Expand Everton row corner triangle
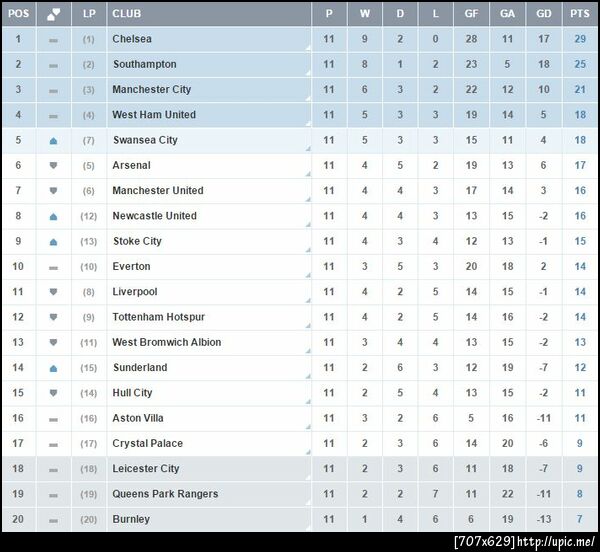 307,276
